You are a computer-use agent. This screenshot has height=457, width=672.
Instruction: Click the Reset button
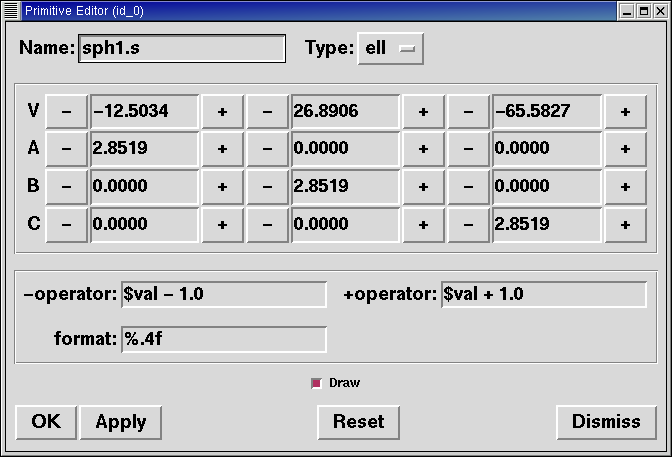pyautogui.click(x=358, y=422)
